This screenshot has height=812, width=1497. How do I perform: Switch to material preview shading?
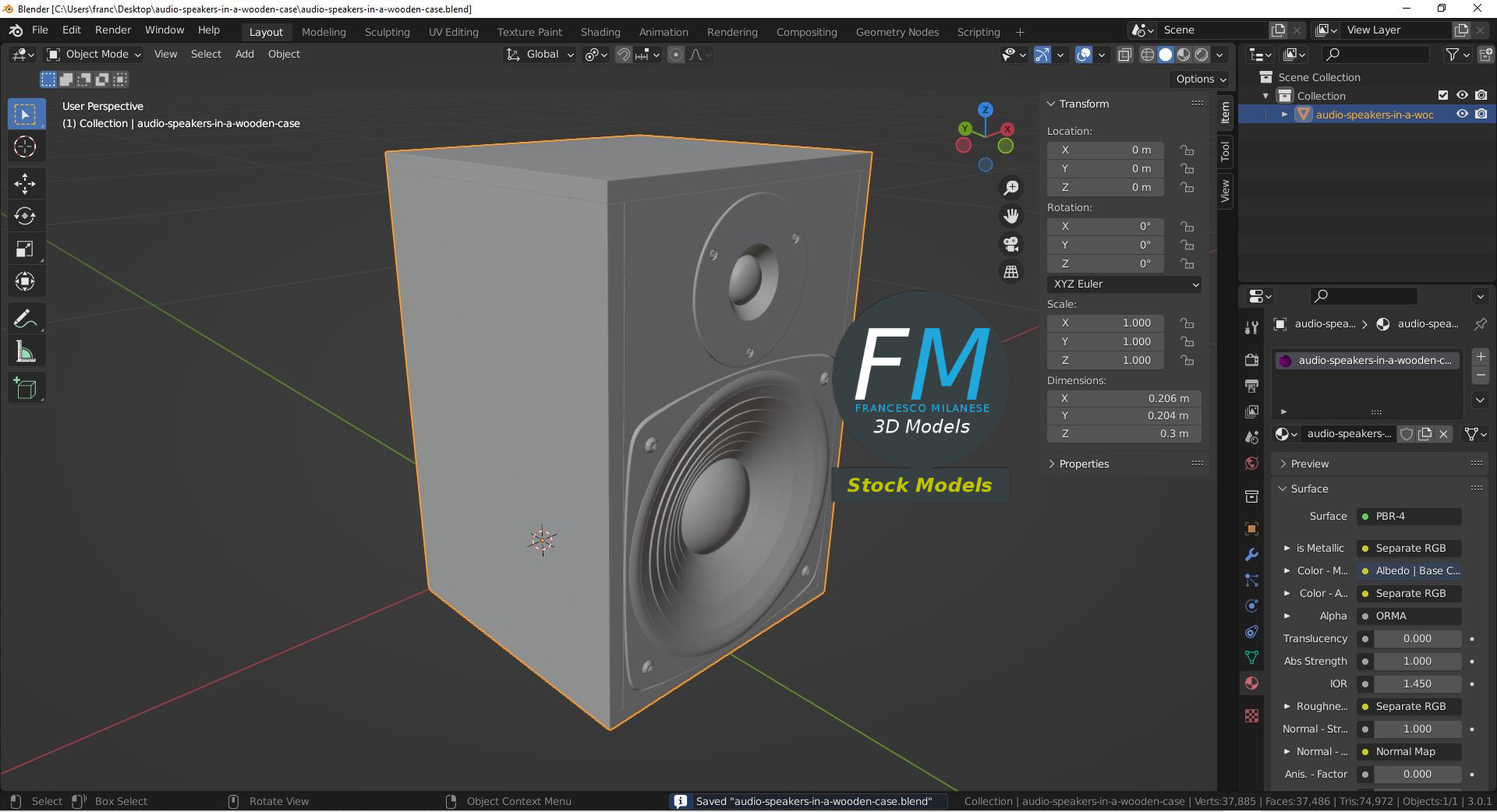(x=1184, y=55)
